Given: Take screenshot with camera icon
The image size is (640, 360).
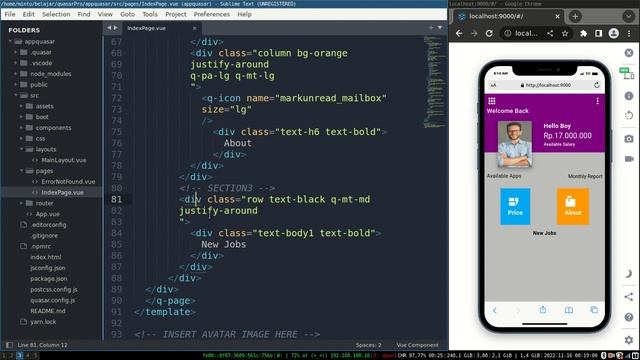Looking at the screenshot, I should pos(629,139).
